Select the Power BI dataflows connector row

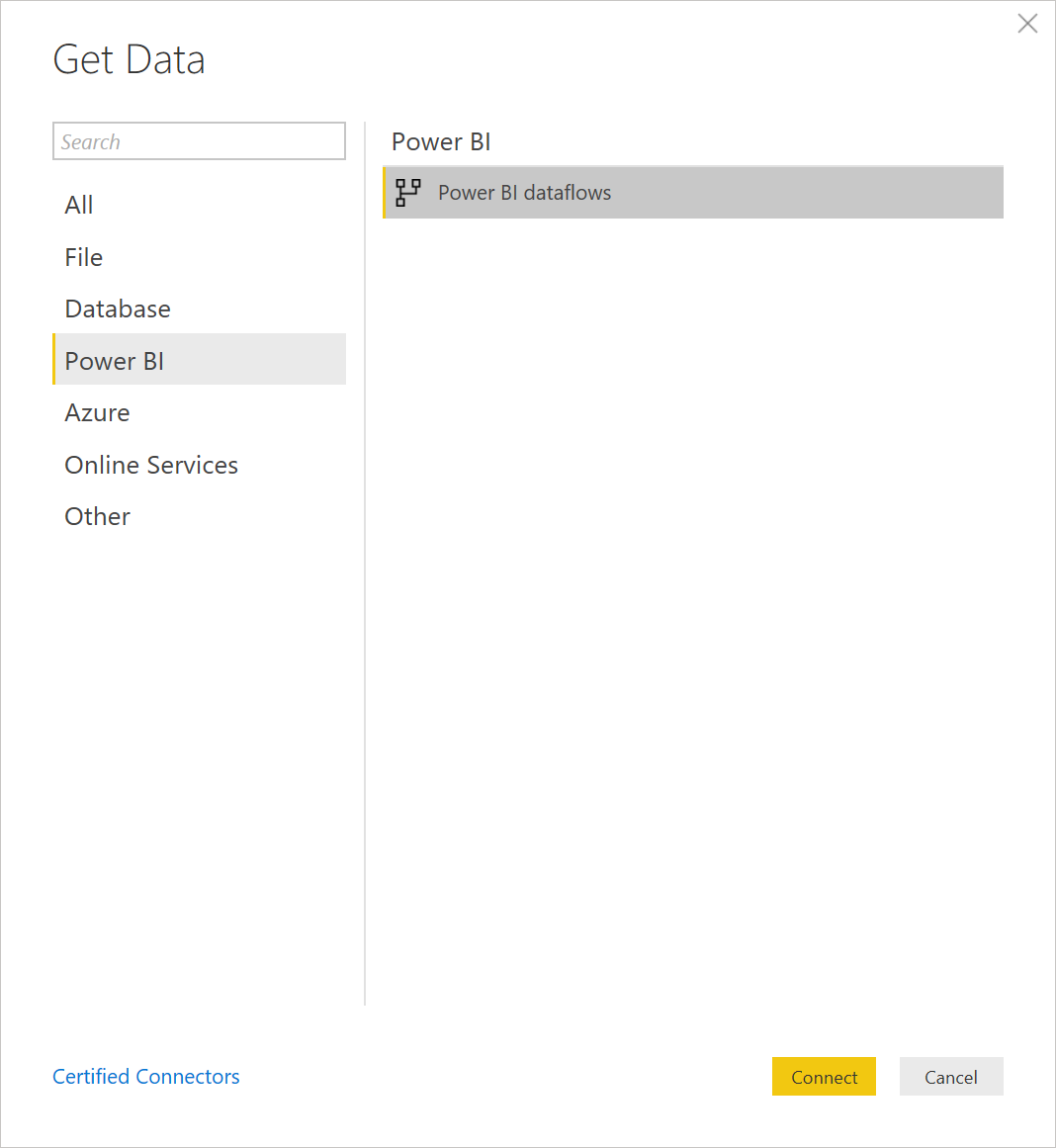coord(693,193)
